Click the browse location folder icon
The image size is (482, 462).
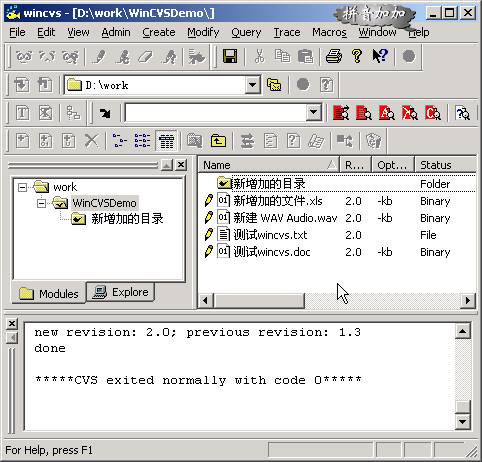point(274,85)
